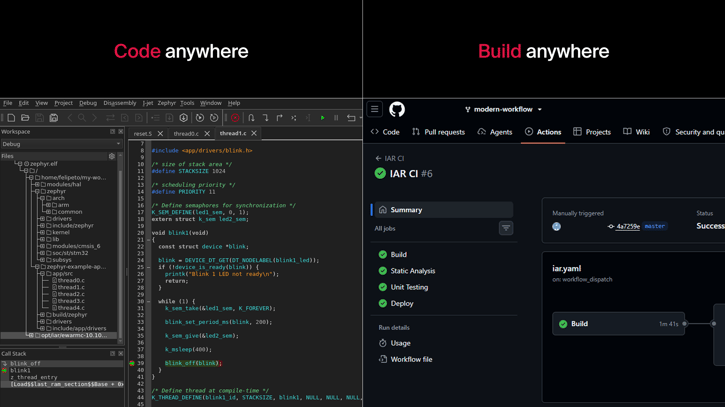This screenshot has width=725, height=407.
Task: Open GitHub Projects tab
Action: tap(592, 132)
